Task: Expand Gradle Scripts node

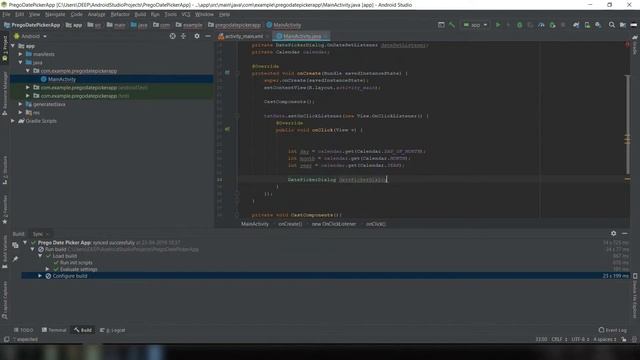Action: [13, 121]
